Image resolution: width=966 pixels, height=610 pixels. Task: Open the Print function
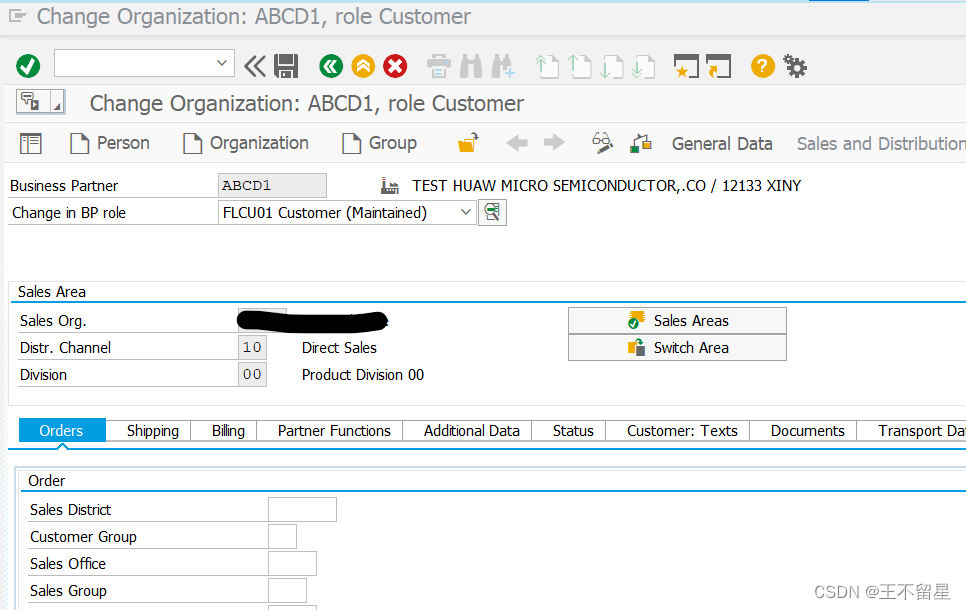pos(439,66)
